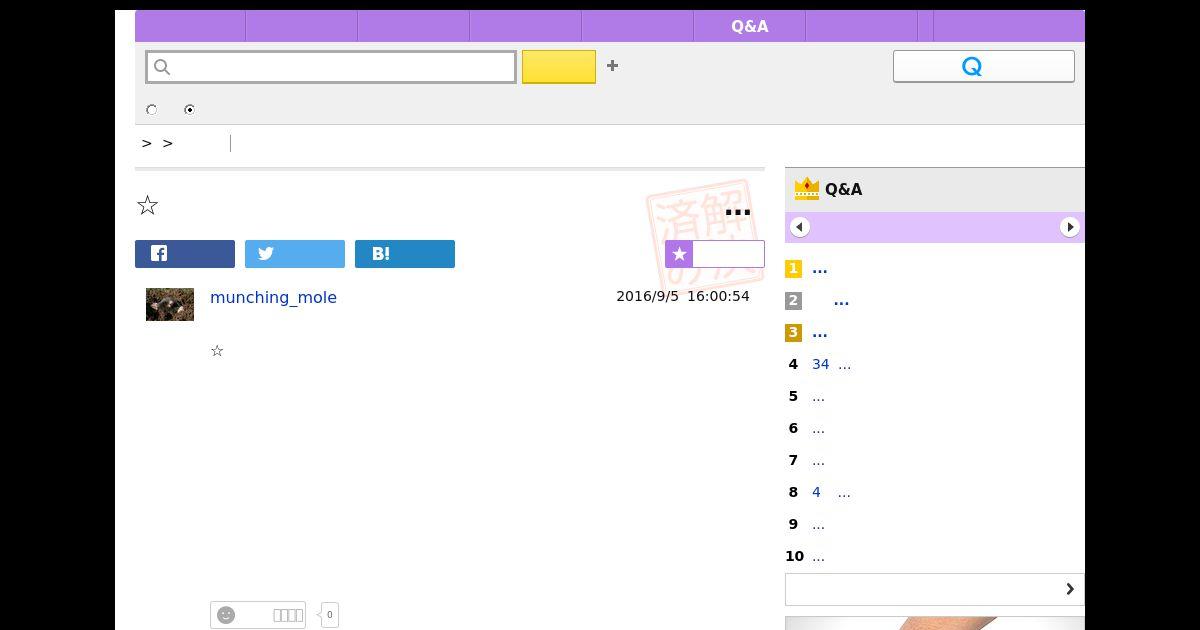The image size is (1200, 630).
Task: Open the Q&A tab in the purple bar
Action: click(x=749, y=26)
